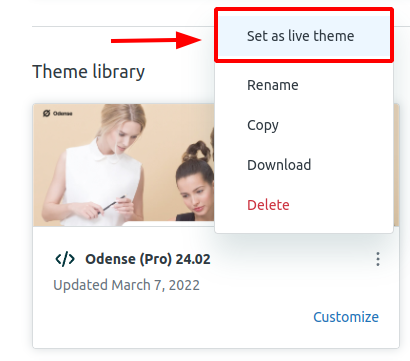Choose Rename from the theme menu

coord(272,85)
